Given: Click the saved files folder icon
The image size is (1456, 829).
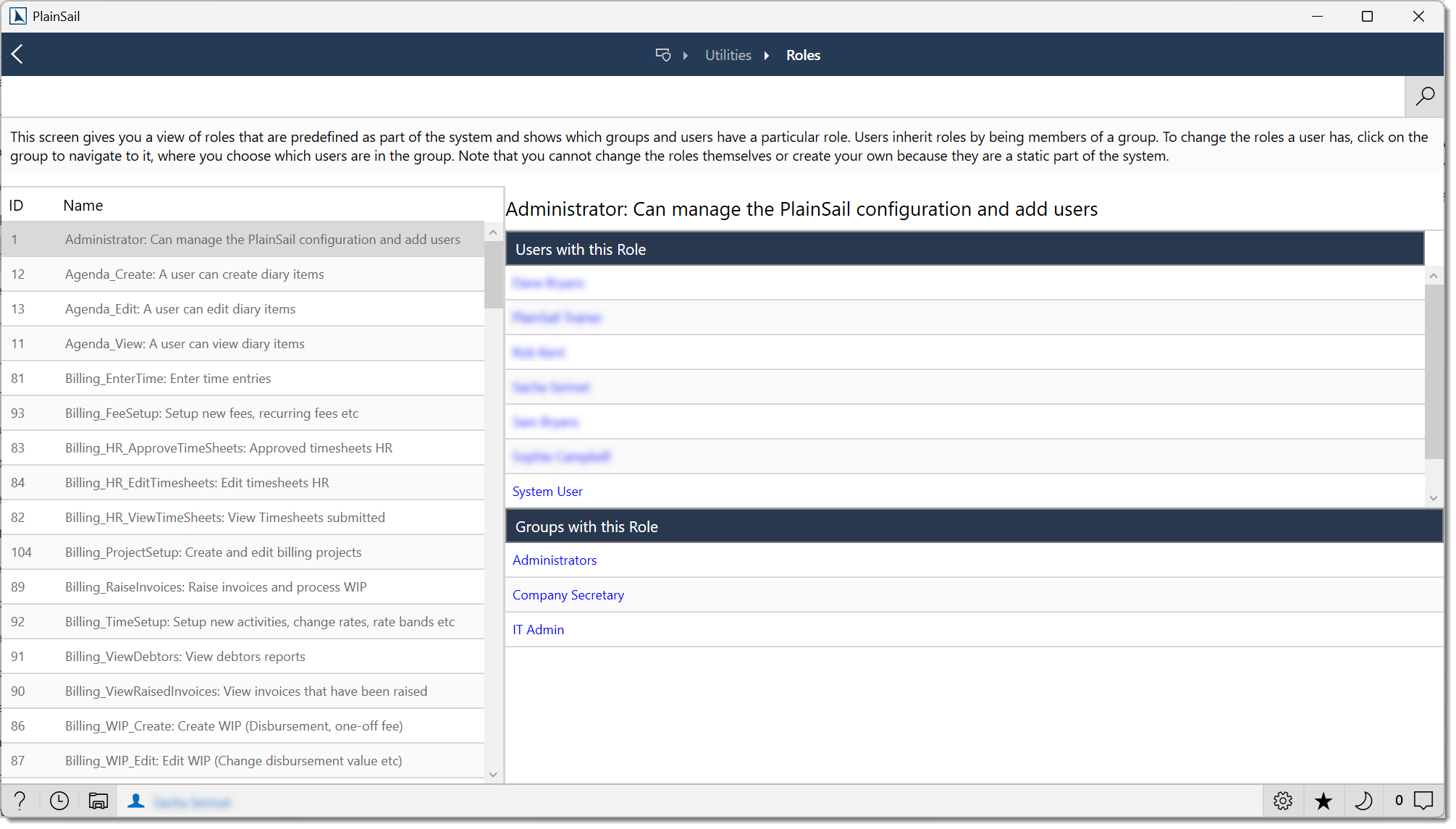Looking at the screenshot, I should [98, 801].
